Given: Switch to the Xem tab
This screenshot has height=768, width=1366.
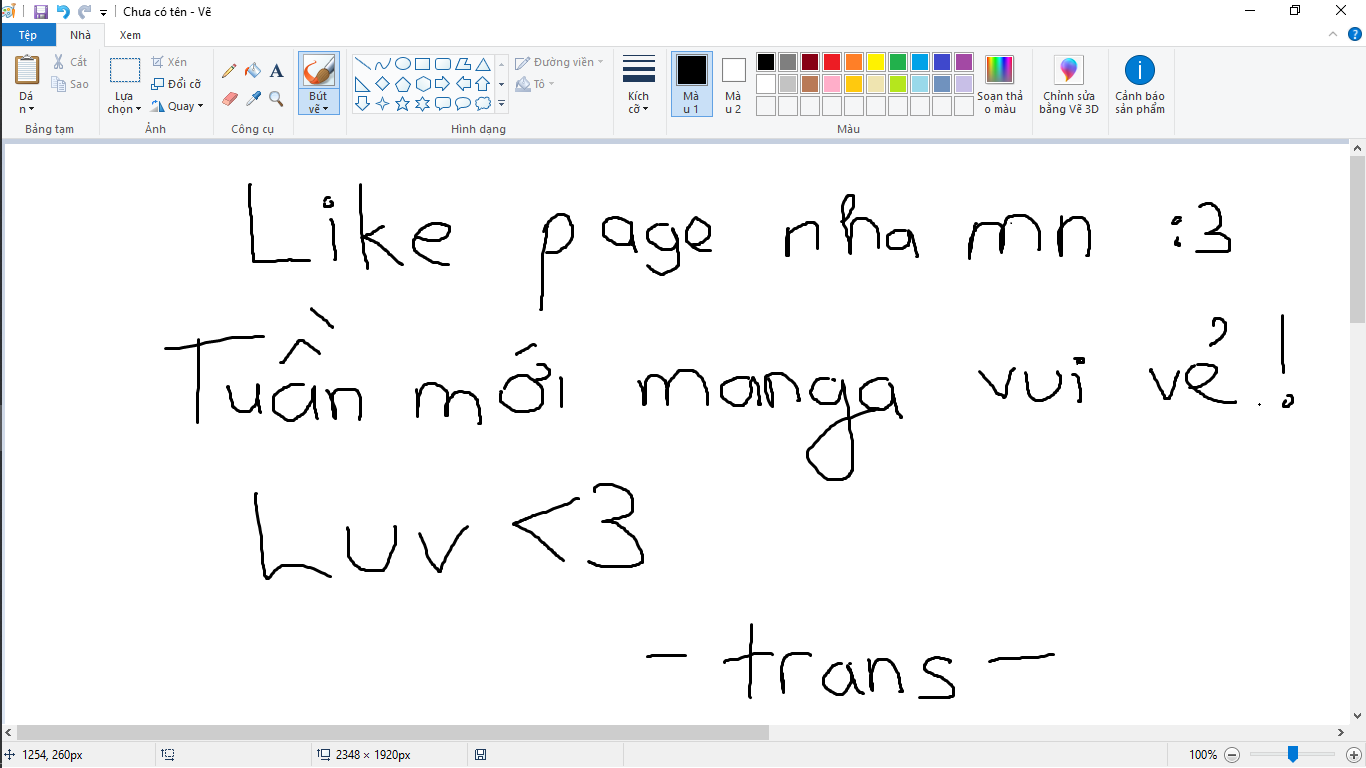Looking at the screenshot, I should (130, 35).
